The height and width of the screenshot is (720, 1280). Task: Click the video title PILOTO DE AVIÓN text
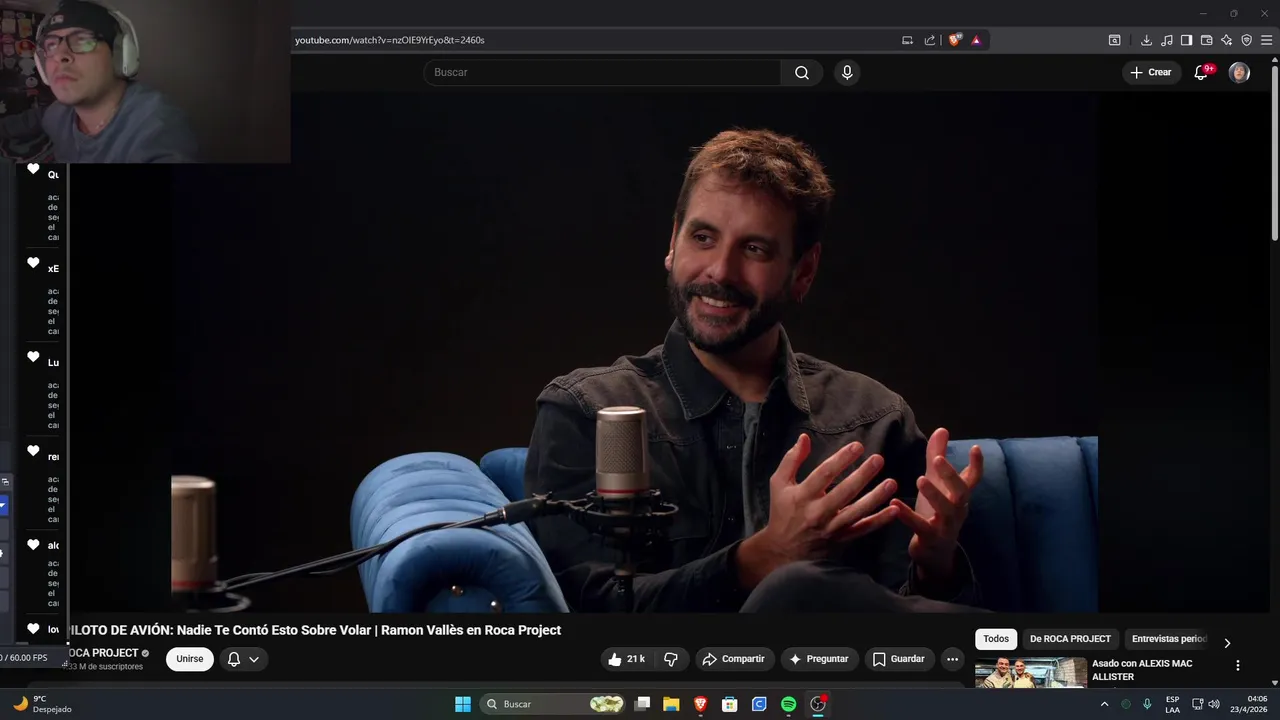pos(314,630)
